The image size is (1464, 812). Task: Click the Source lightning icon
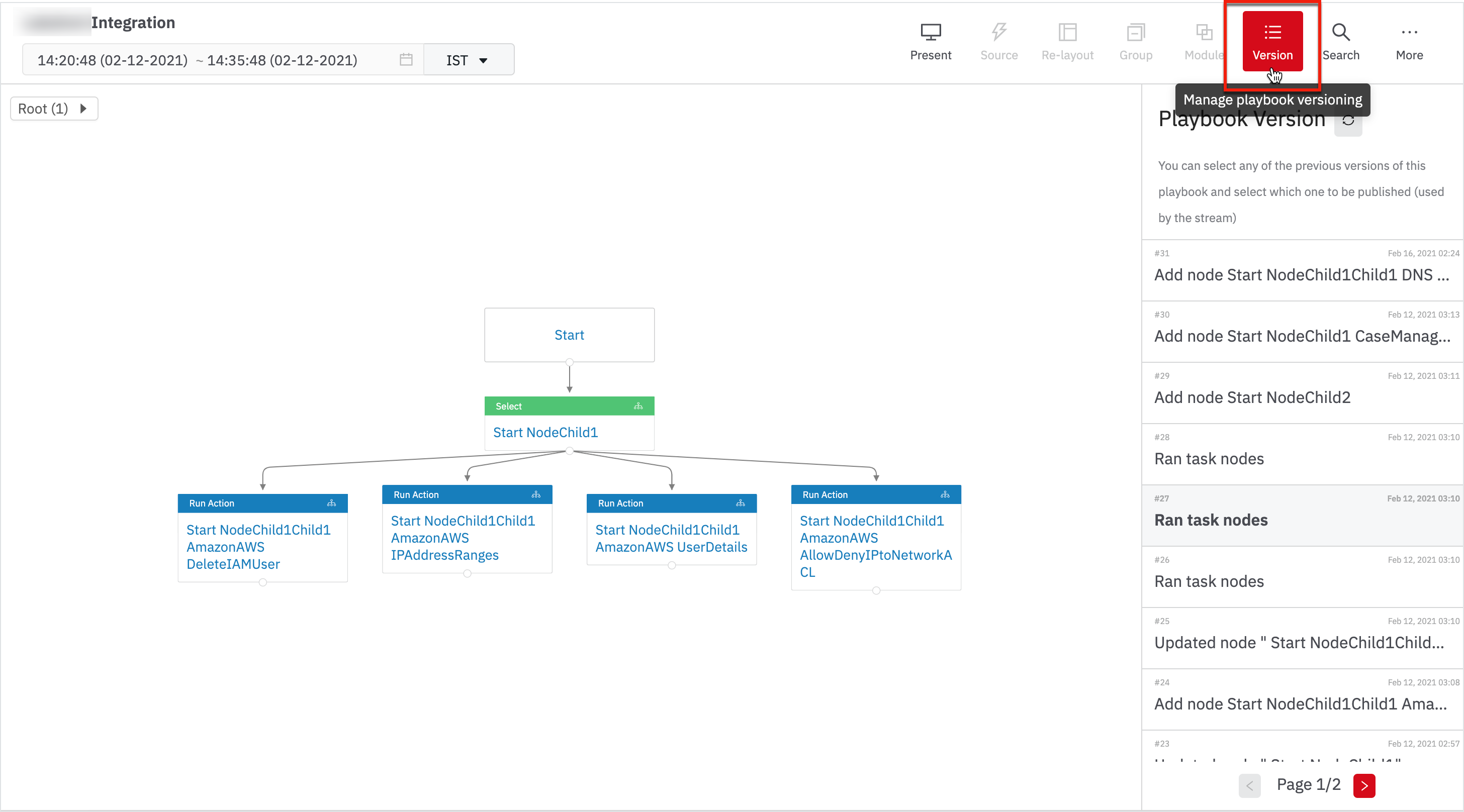(x=998, y=33)
